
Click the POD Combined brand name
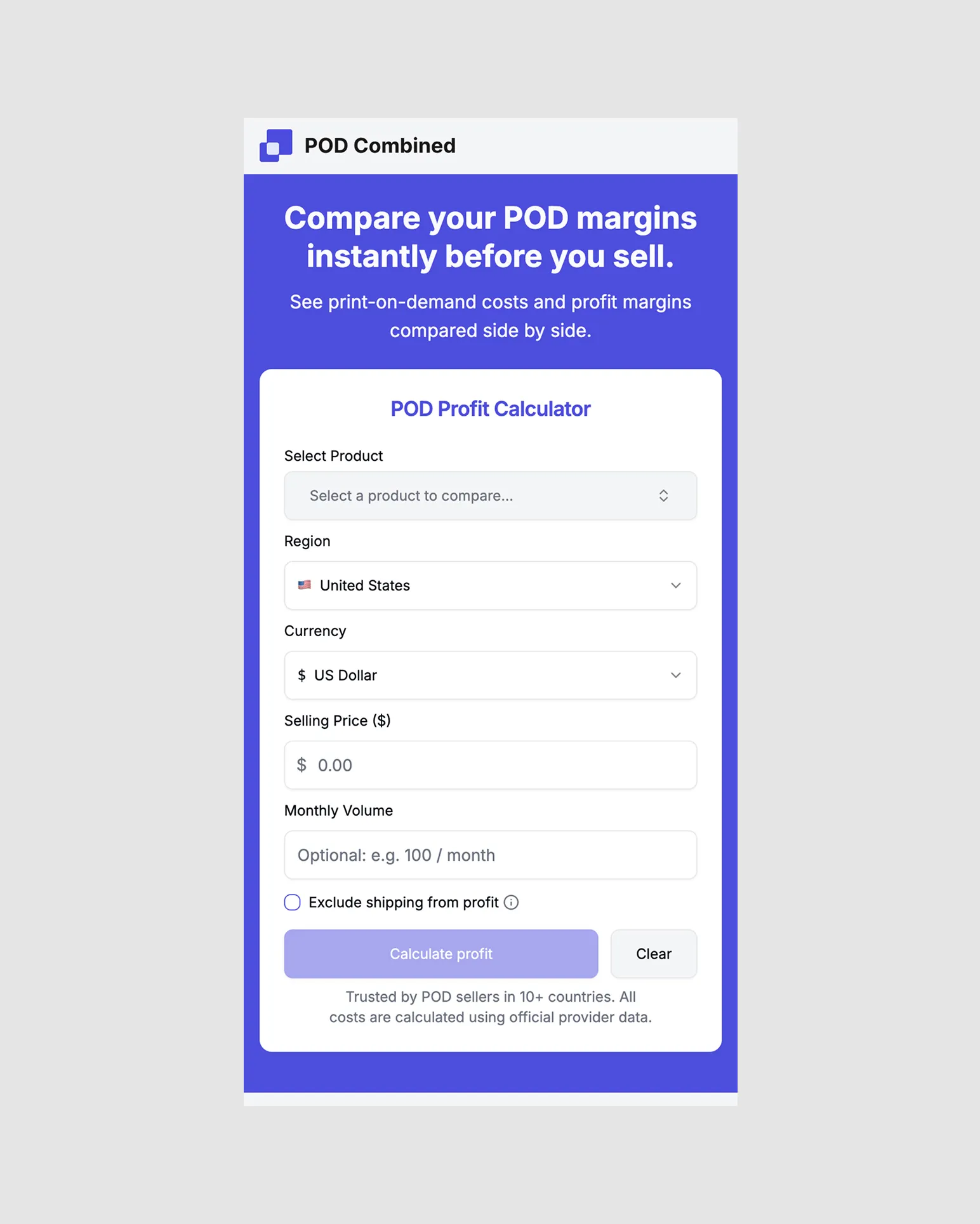[380, 145]
